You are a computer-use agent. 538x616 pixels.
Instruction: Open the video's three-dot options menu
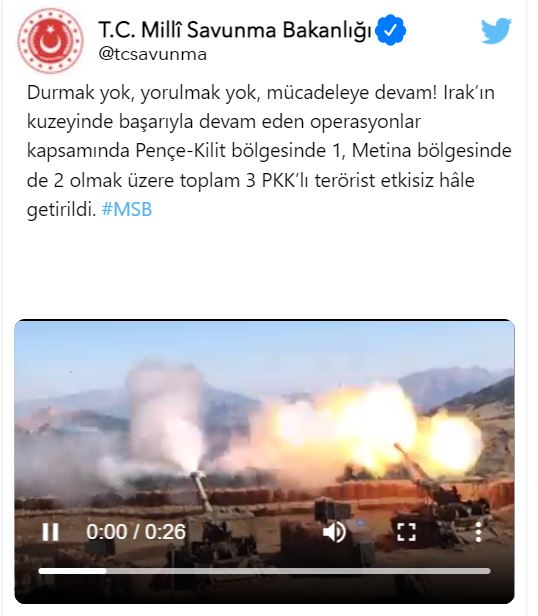478,532
